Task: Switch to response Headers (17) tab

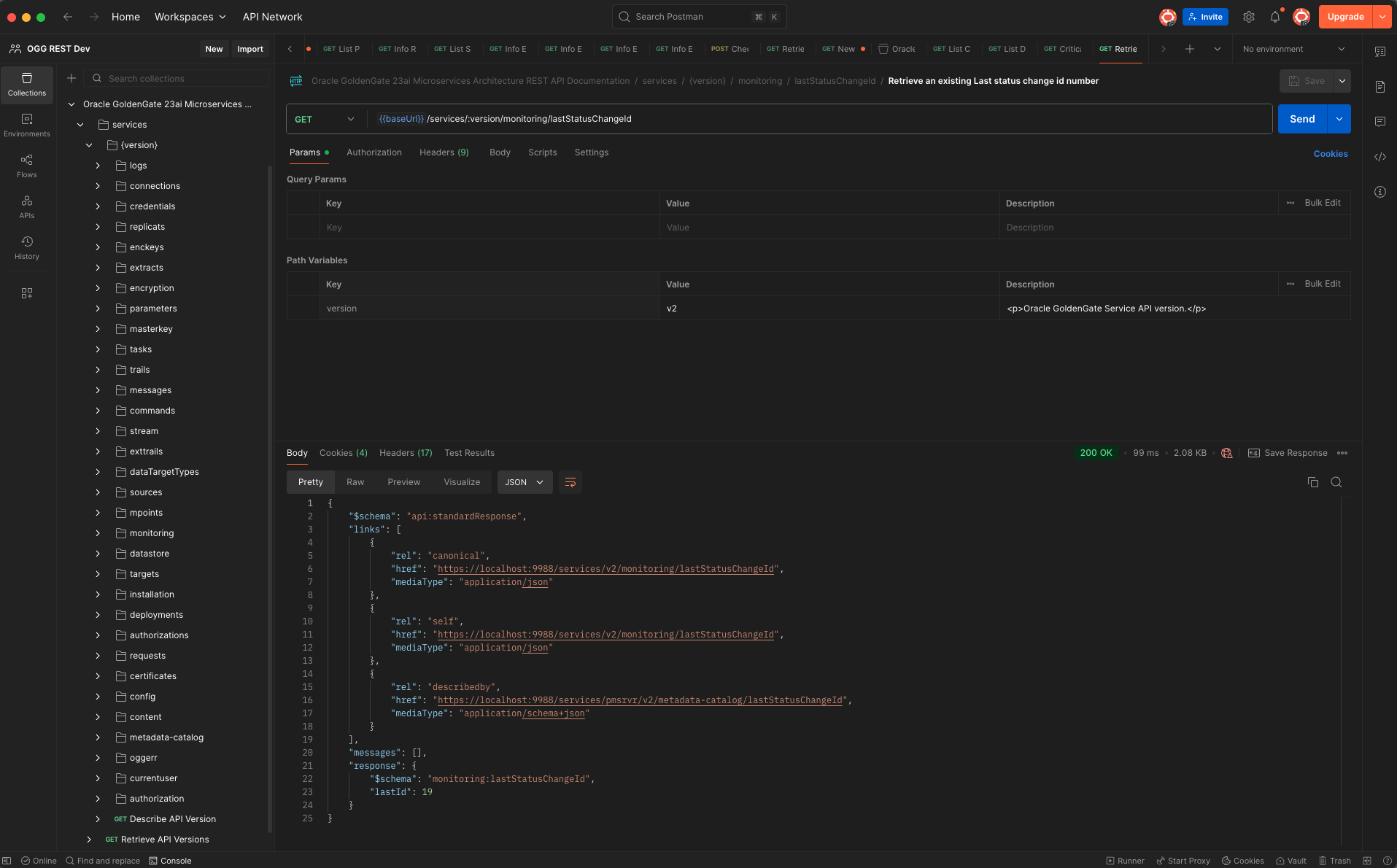Action: (405, 453)
